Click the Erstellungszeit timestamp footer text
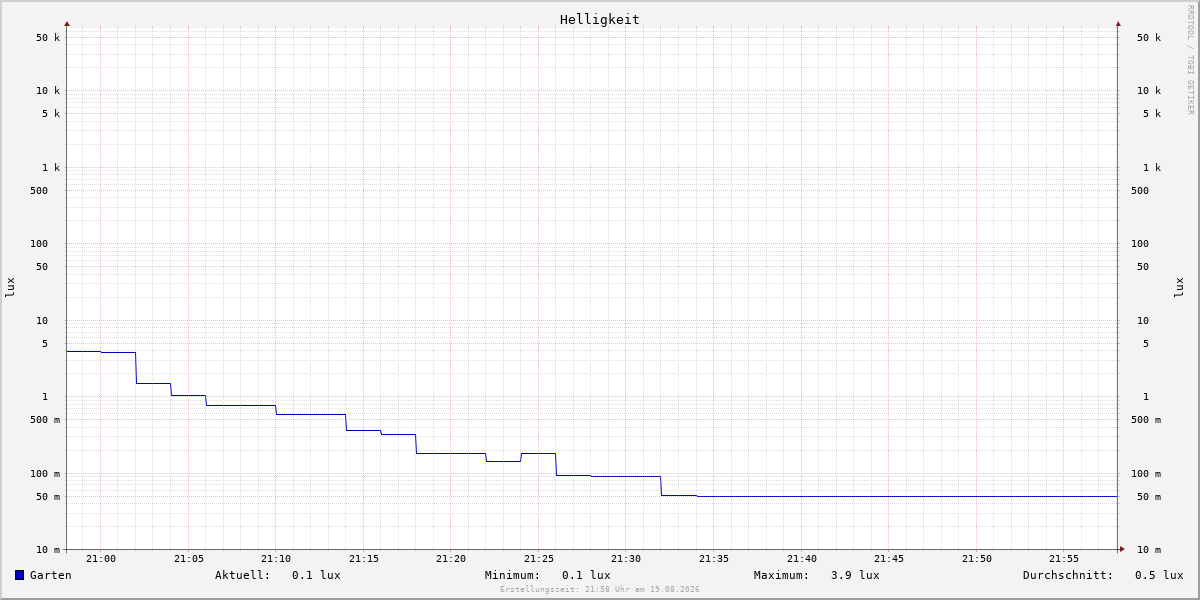 [600, 590]
